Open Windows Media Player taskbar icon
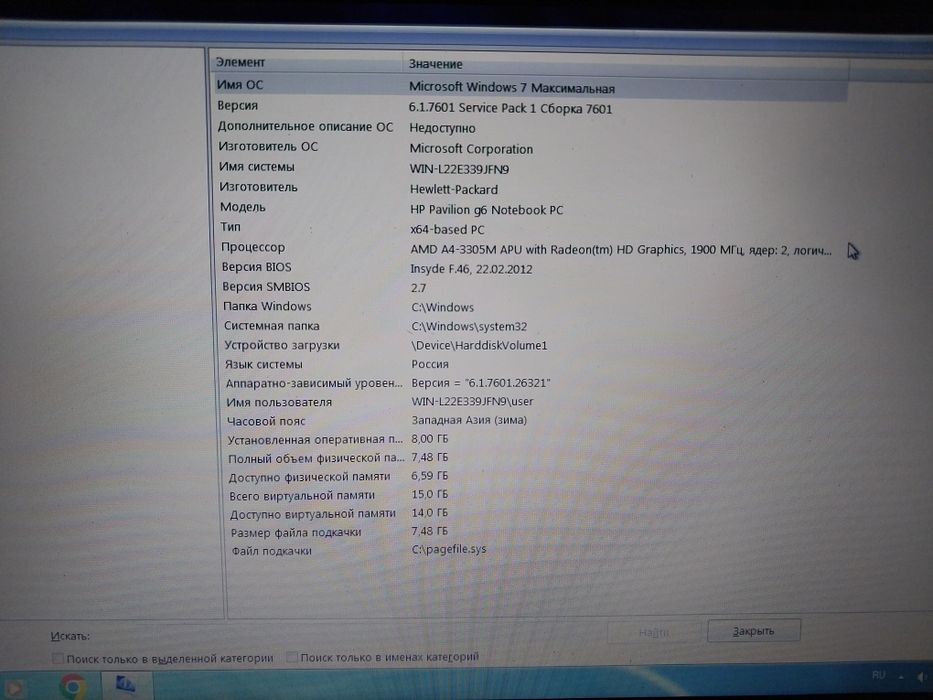Image resolution: width=933 pixels, height=700 pixels. click(x=12, y=688)
